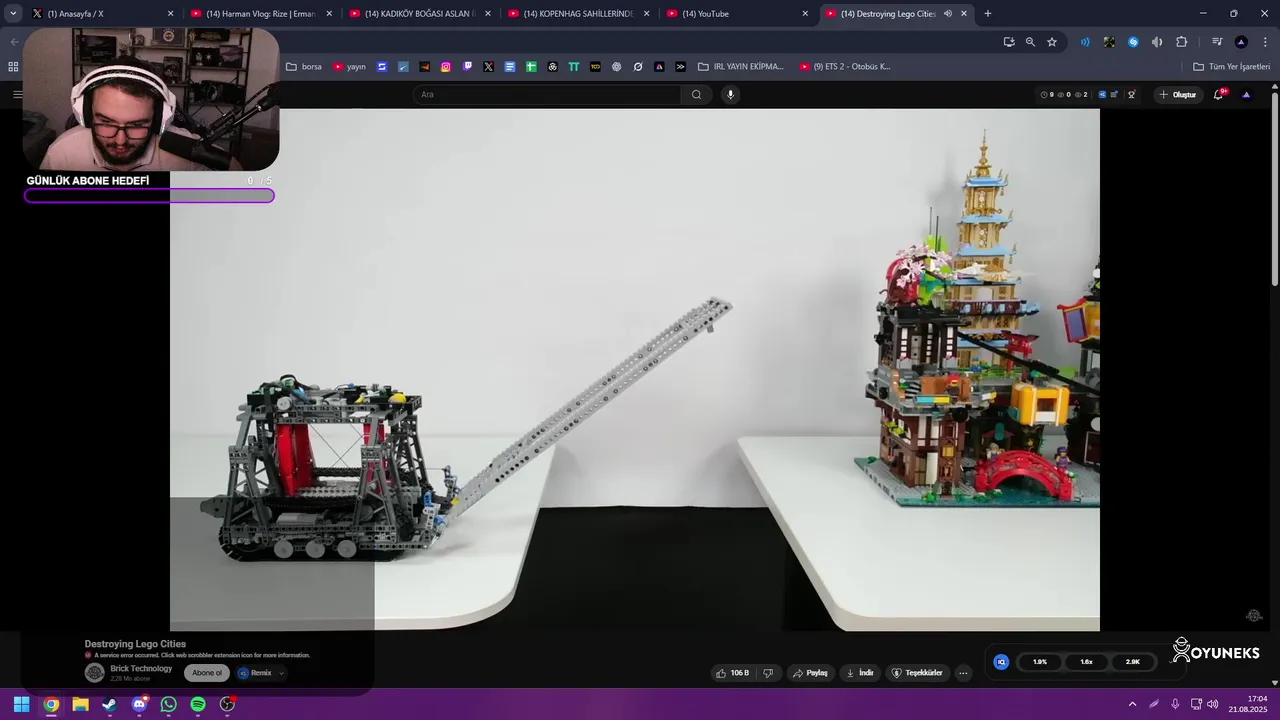Click the İndir download button
Screen dimensions: 1280x720
pos(860,673)
